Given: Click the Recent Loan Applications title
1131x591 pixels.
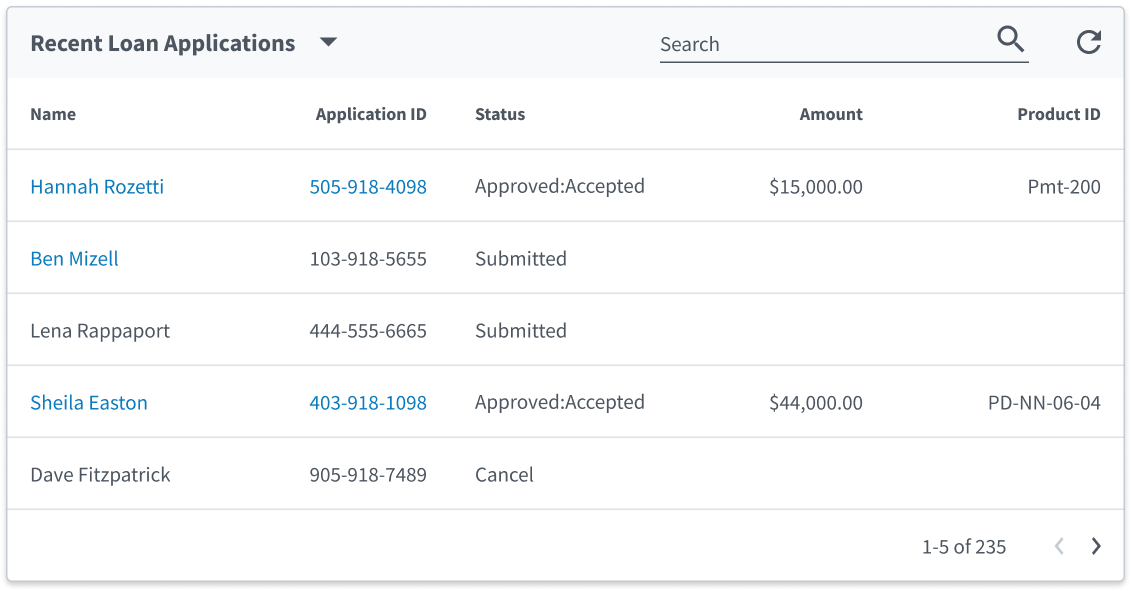Looking at the screenshot, I should 163,44.
